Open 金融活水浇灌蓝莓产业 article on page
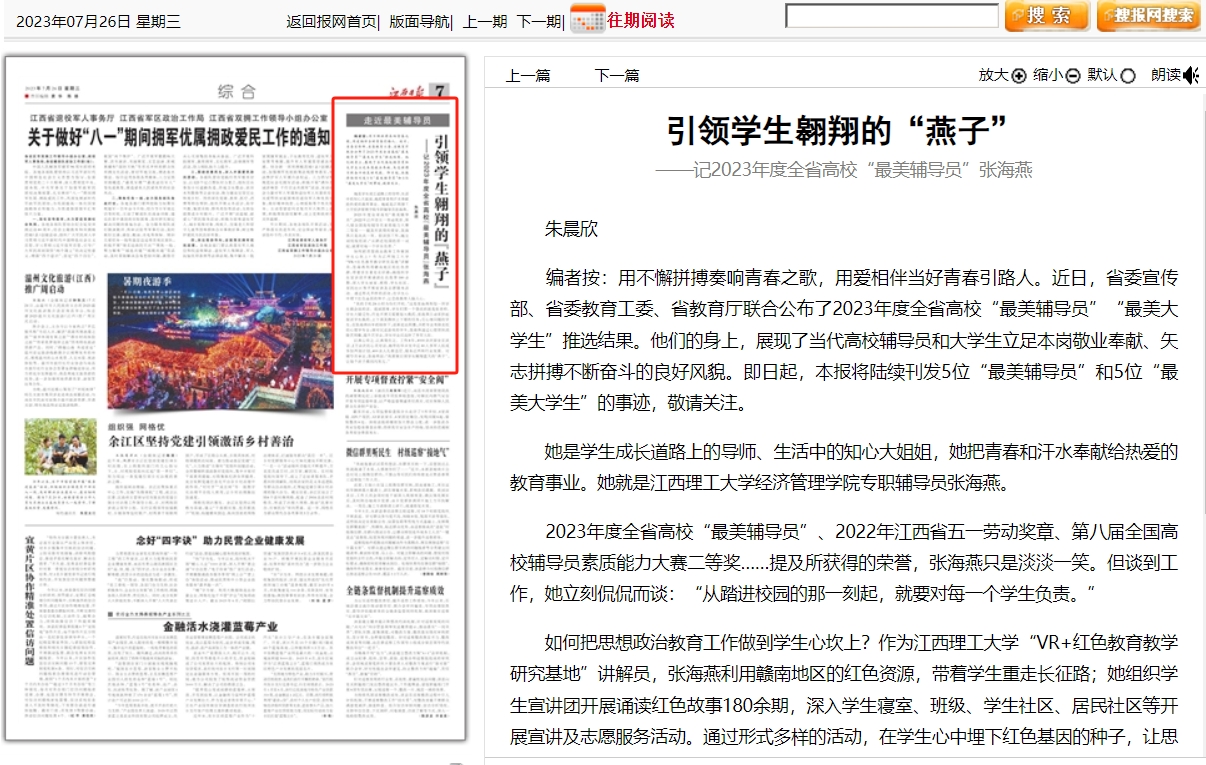The image size is (1206, 765). click(x=220, y=627)
